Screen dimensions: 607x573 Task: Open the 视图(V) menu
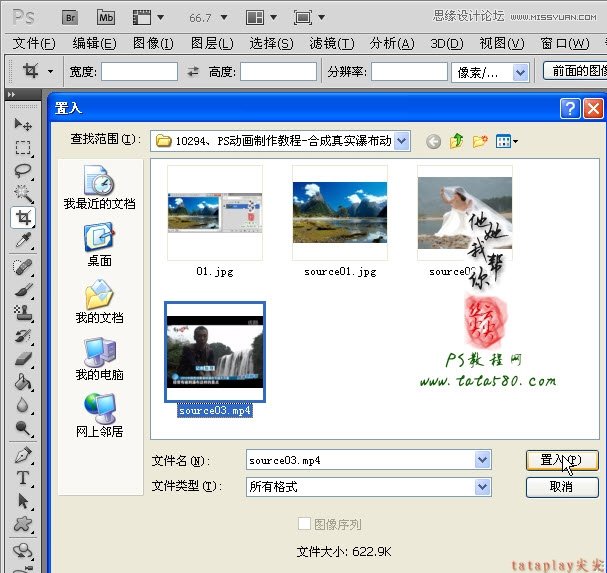(x=502, y=43)
